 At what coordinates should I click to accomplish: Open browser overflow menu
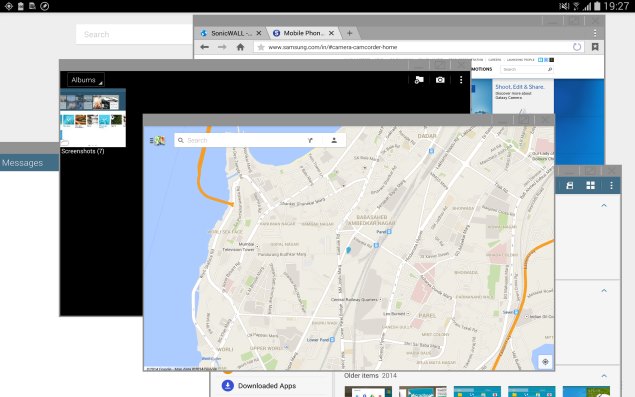[x=595, y=33]
